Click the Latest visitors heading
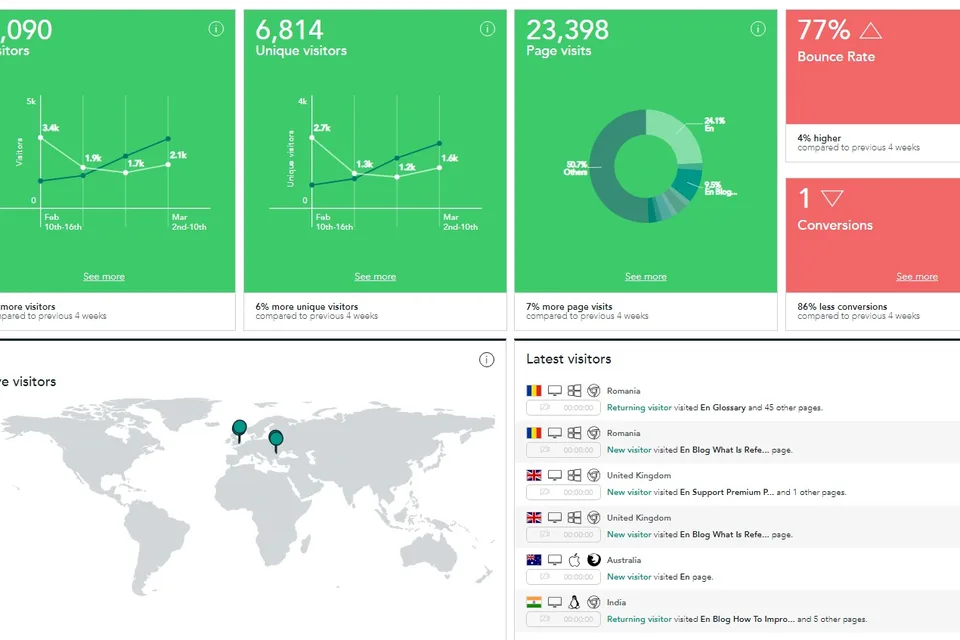The image size is (960, 640). (569, 359)
